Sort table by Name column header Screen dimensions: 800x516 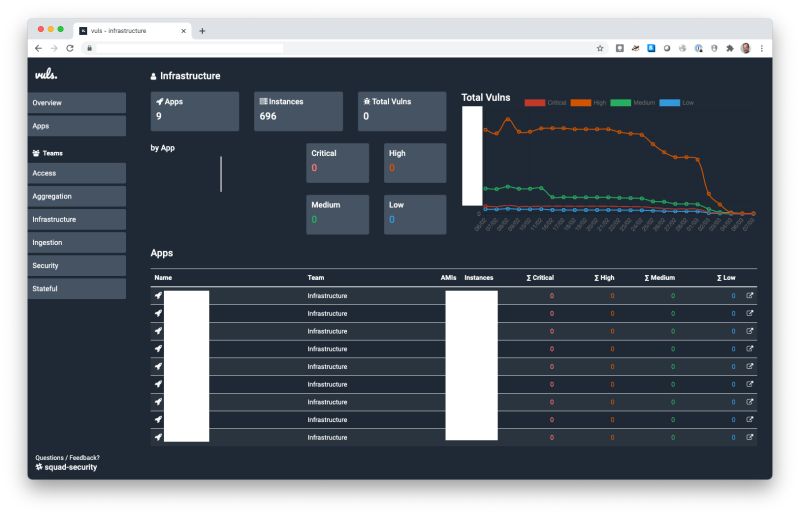click(x=163, y=278)
